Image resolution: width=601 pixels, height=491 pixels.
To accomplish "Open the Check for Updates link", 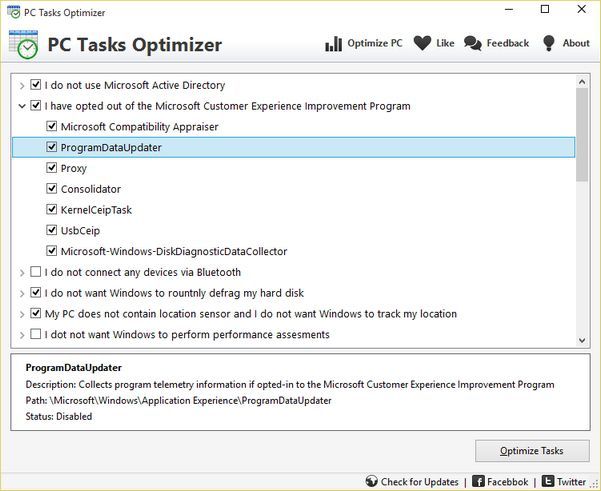I will pyautogui.click(x=419, y=481).
